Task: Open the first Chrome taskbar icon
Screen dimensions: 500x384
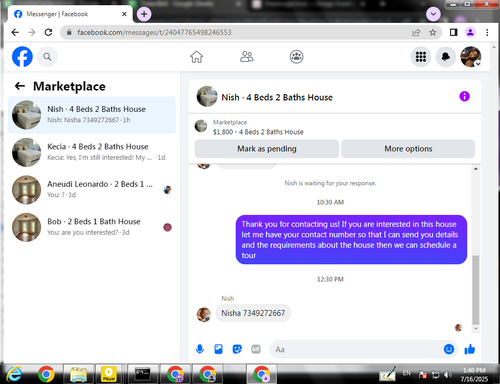Action: click(46, 374)
